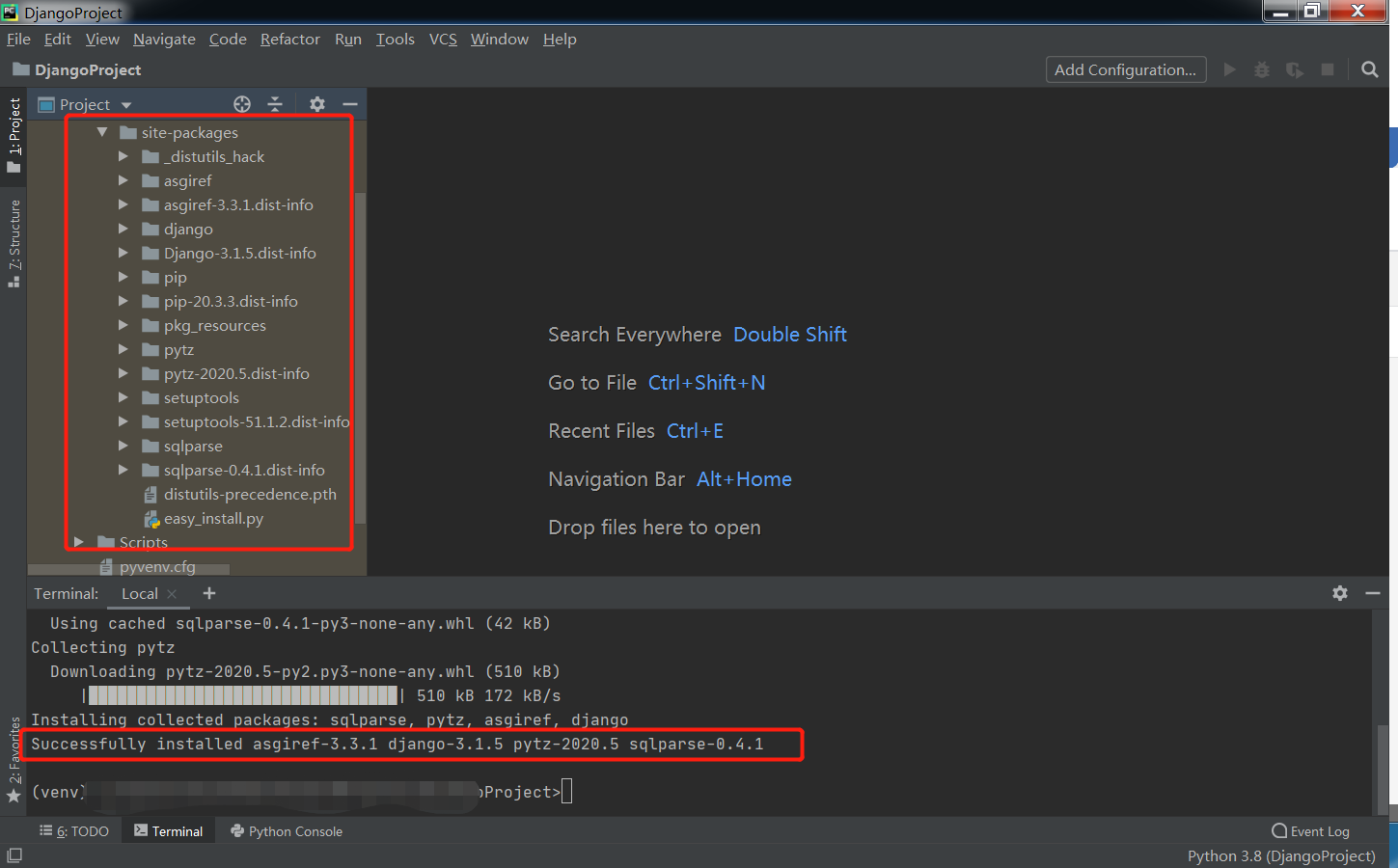Expand the sqlparse folder
This screenshot has height=868, width=1398.
[123, 446]
